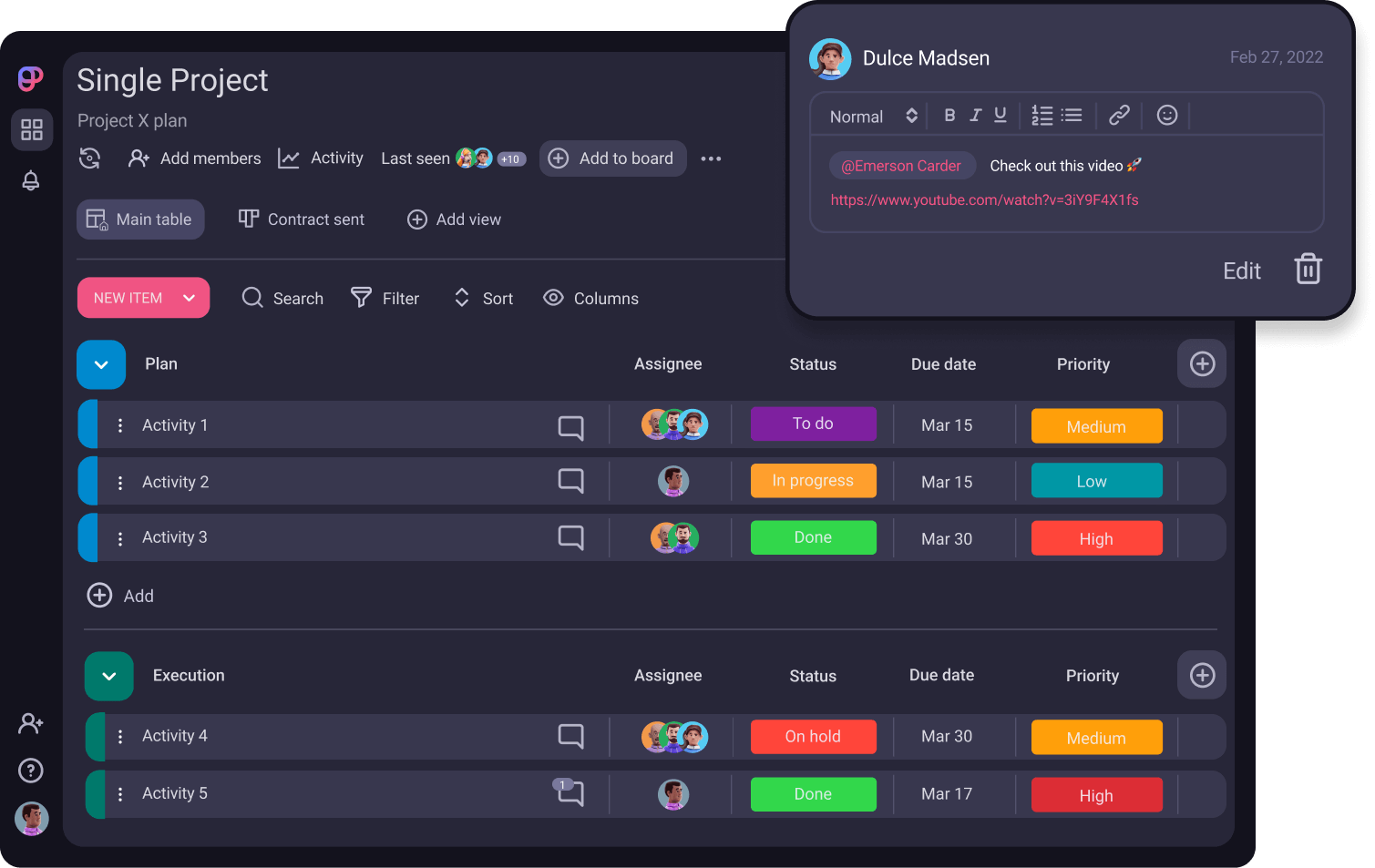Select the Main table view
This screenshot has width=1375, height=868.
pyautogui.click(x=140, y=220)
